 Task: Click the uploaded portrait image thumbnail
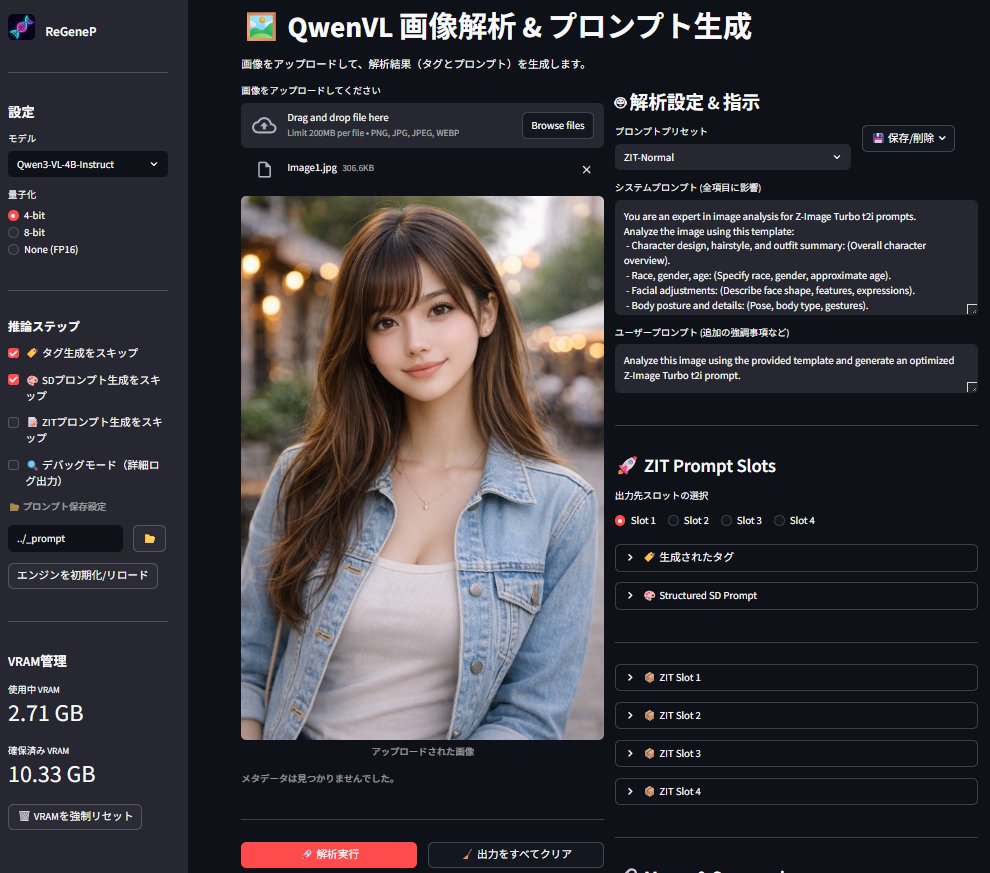point(421,466)
